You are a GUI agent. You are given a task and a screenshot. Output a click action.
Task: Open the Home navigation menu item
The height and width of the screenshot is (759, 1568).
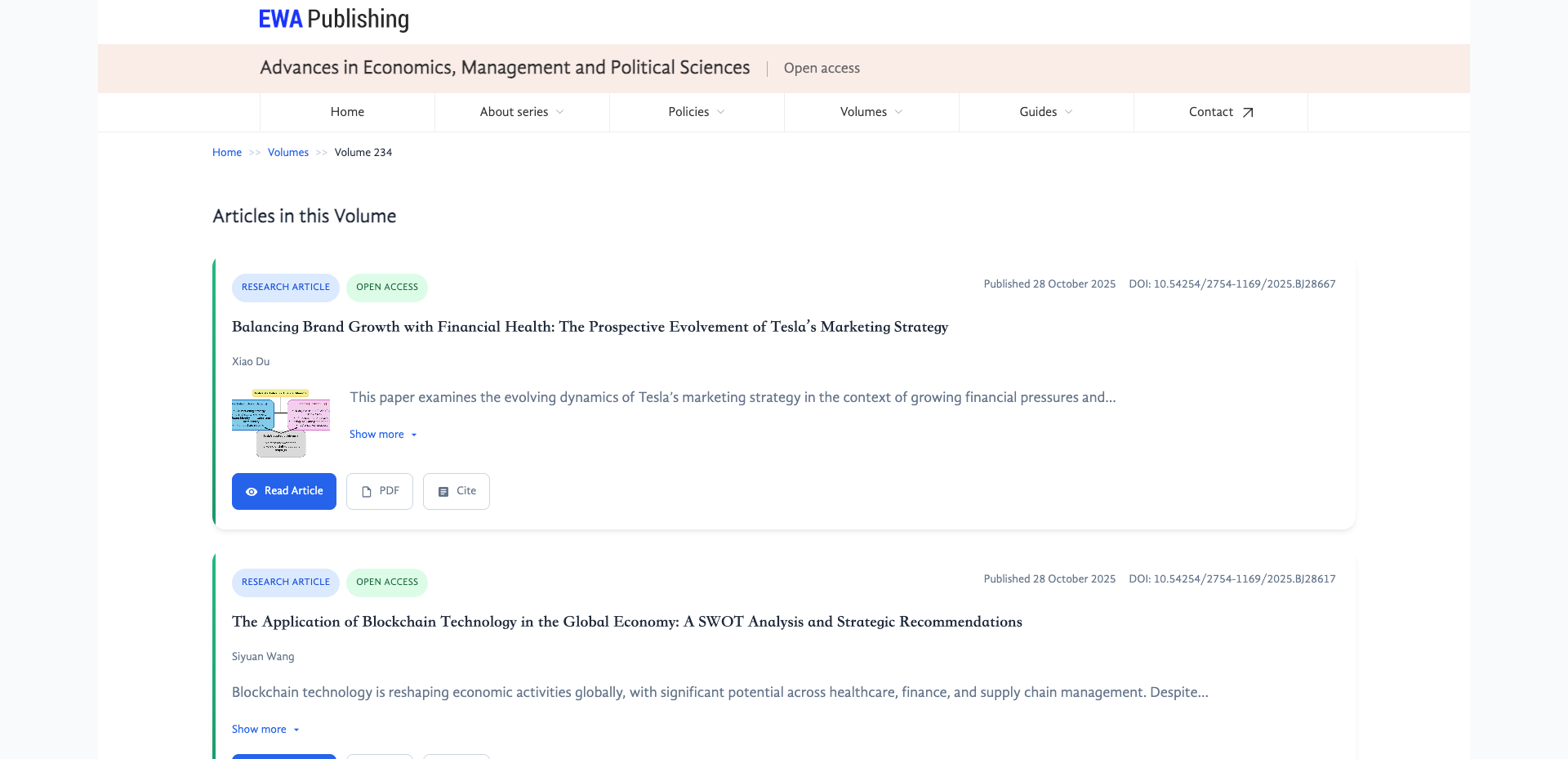click(347, 112)
